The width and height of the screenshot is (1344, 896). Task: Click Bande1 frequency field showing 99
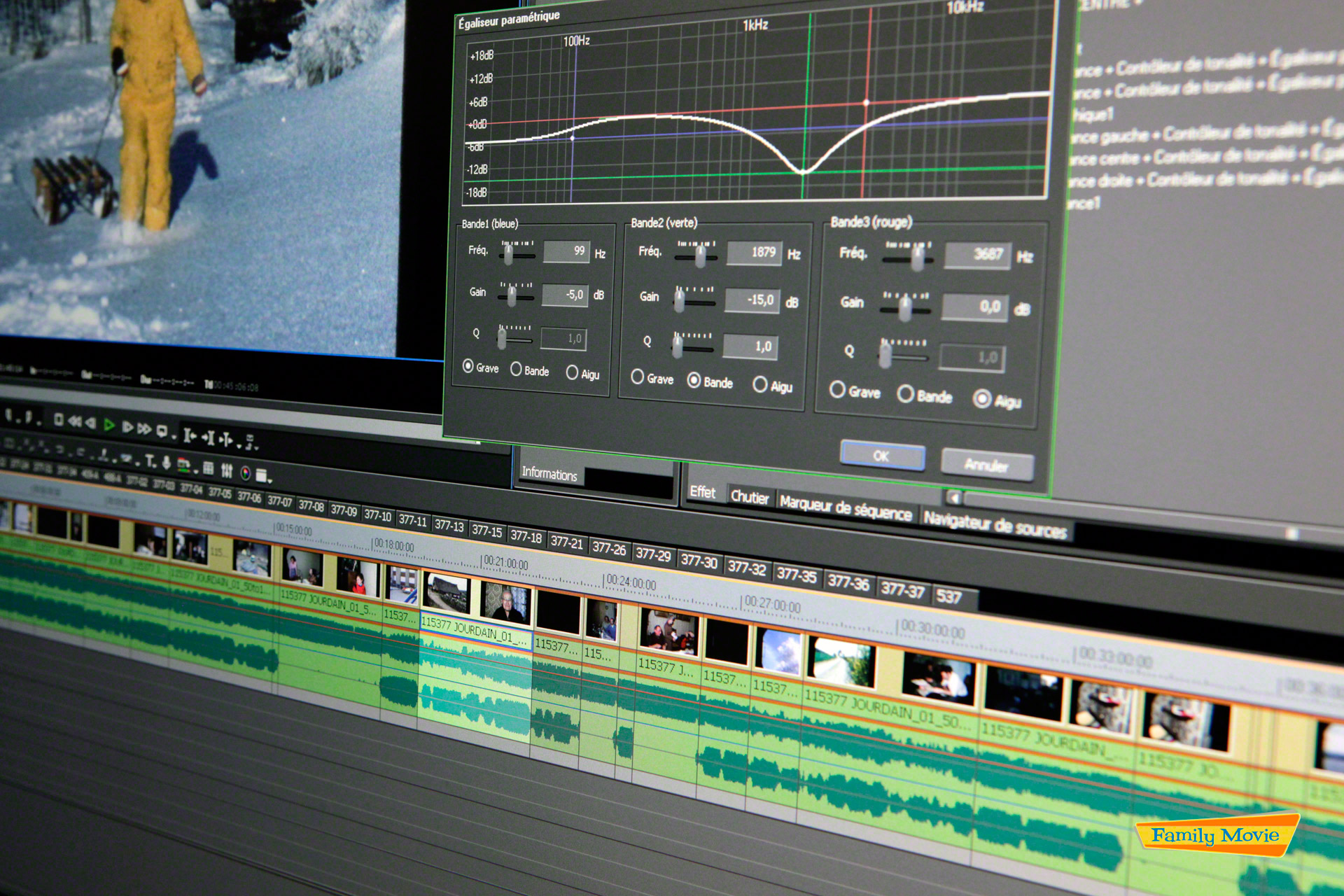[x=566, y=251]
